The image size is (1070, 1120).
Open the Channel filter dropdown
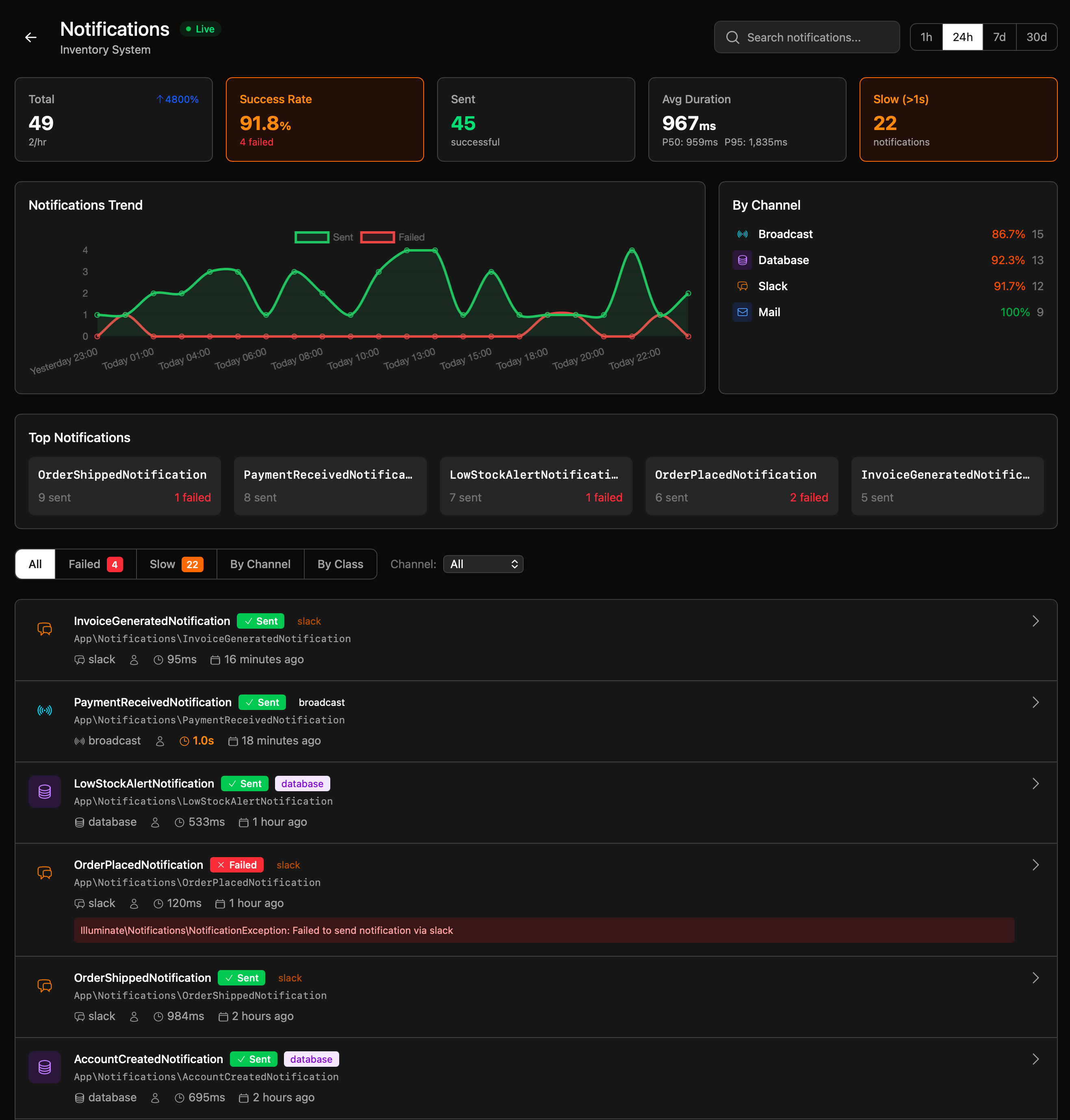[483, 564]
